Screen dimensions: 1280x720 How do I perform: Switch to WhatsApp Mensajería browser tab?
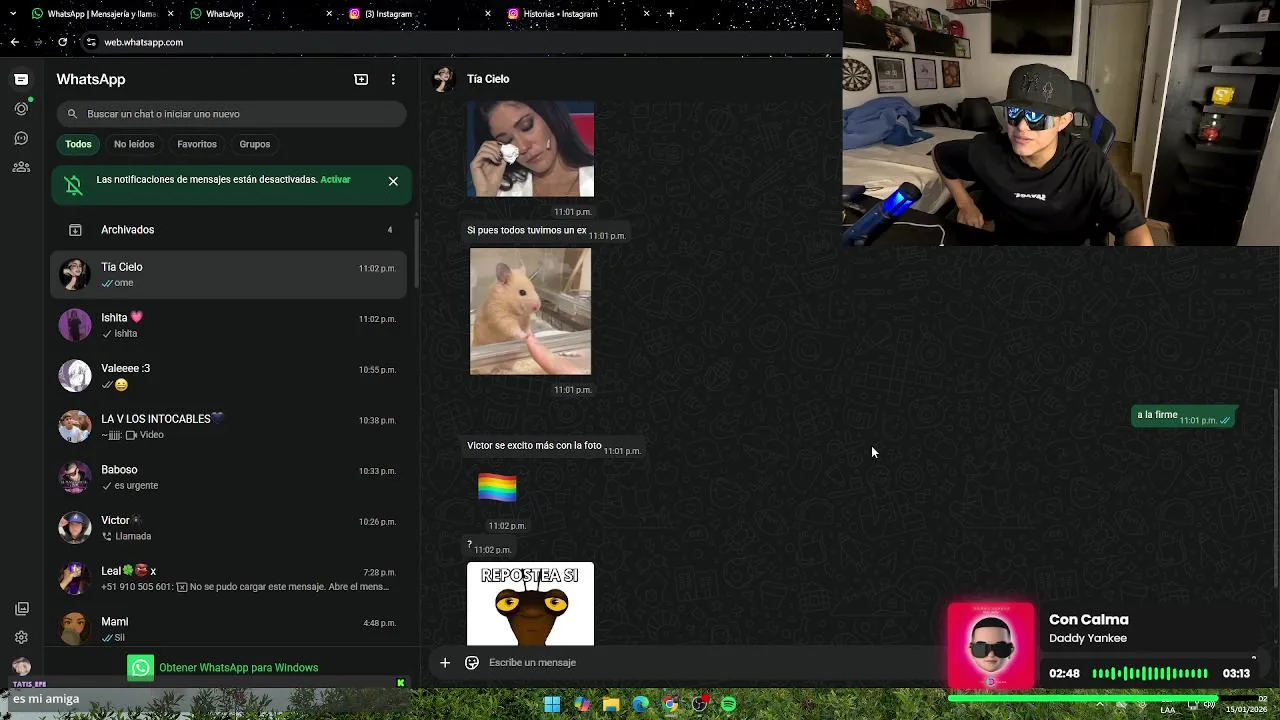(103, 14)
